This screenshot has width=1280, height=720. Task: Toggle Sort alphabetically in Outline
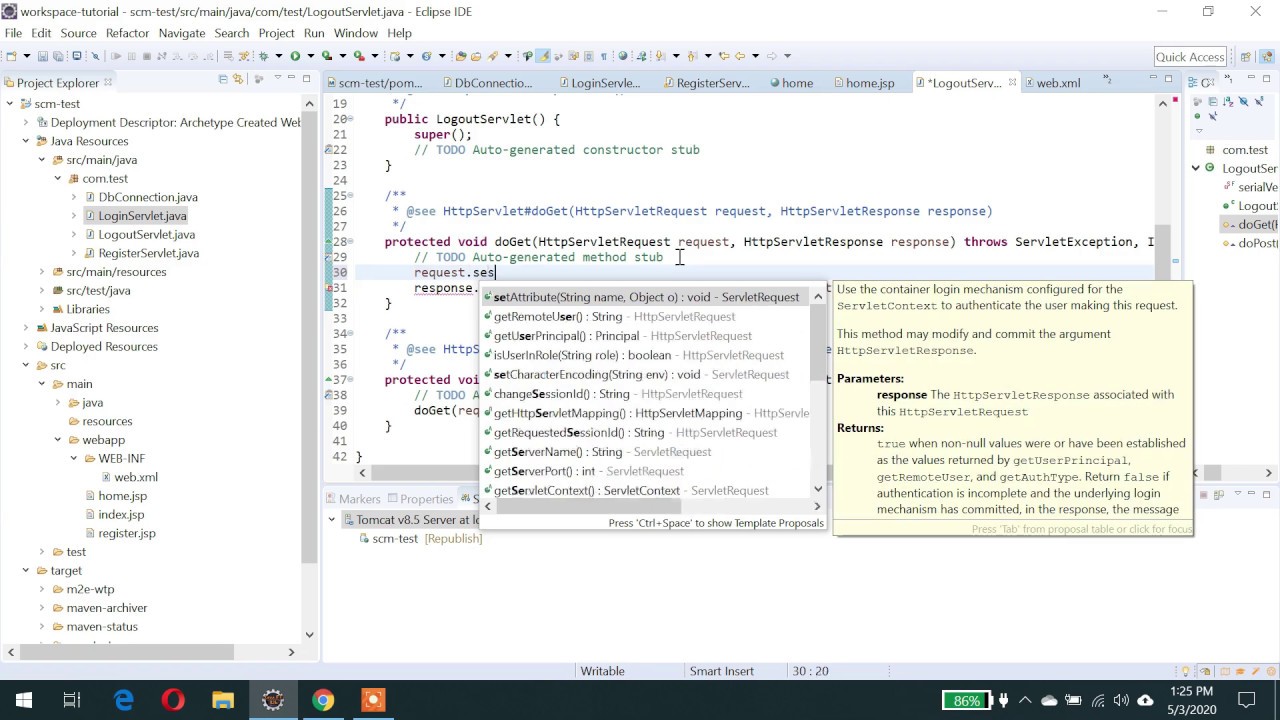click(x=1228, y=101)
